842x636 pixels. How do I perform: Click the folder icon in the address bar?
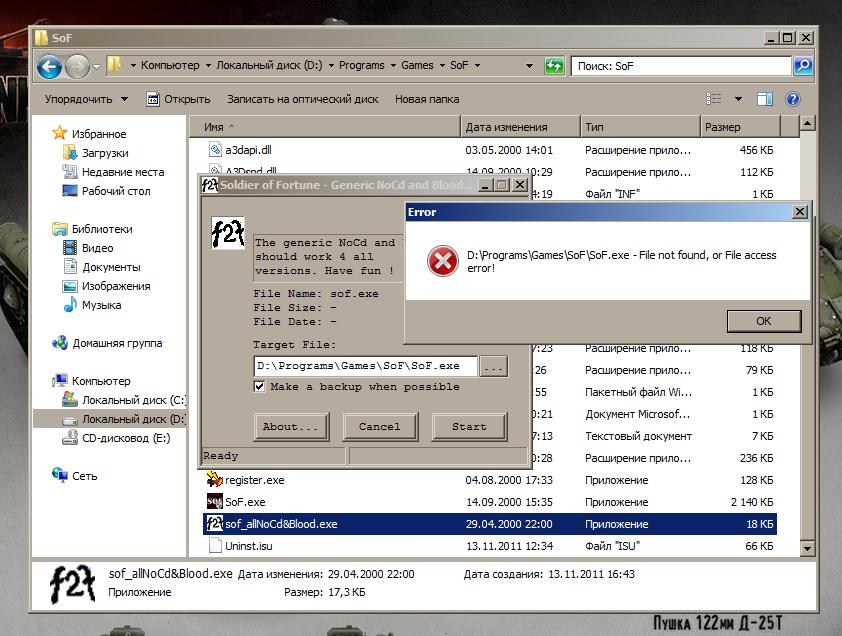(x=114, y=65)
